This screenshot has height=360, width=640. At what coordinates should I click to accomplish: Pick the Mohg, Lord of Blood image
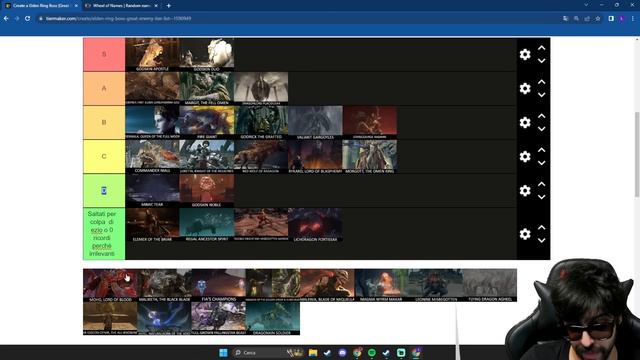pyautogui.click(x=110, y=285)
